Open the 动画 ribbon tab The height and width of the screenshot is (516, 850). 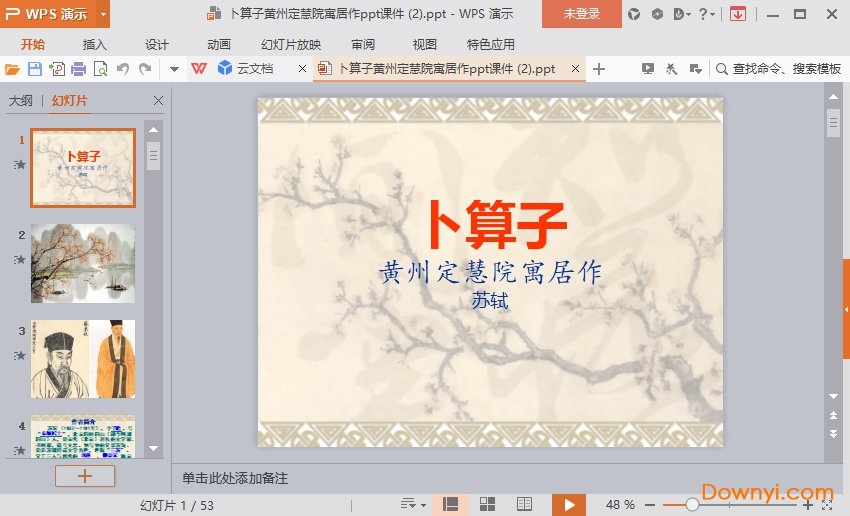[219, 44]
